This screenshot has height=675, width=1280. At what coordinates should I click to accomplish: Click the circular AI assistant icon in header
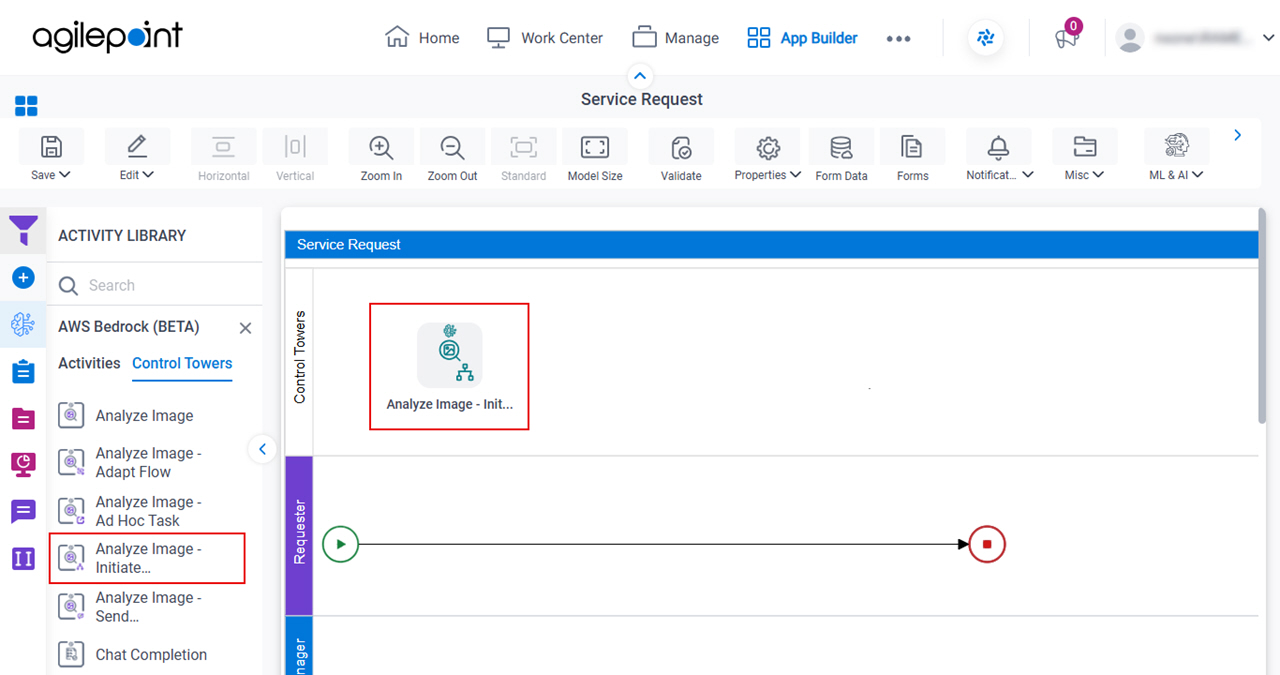point(986,38)
